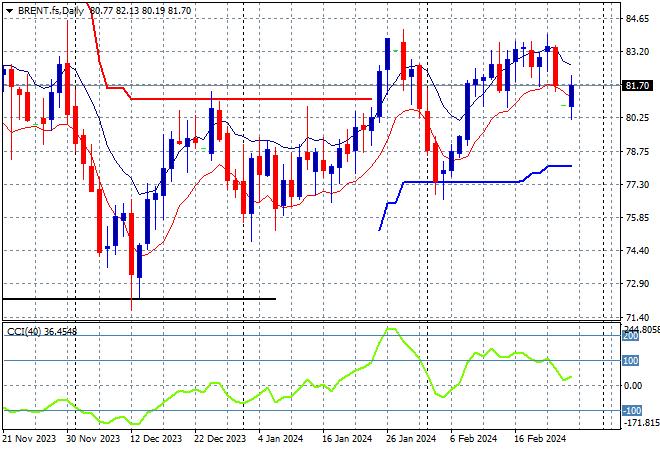
Task: Select the price axis label 75.85
Action: coord(637,218)
